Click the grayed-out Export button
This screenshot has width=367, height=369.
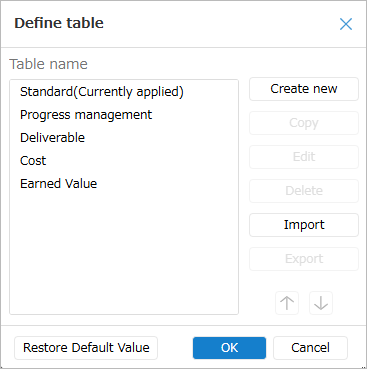[x=304, y=259]
